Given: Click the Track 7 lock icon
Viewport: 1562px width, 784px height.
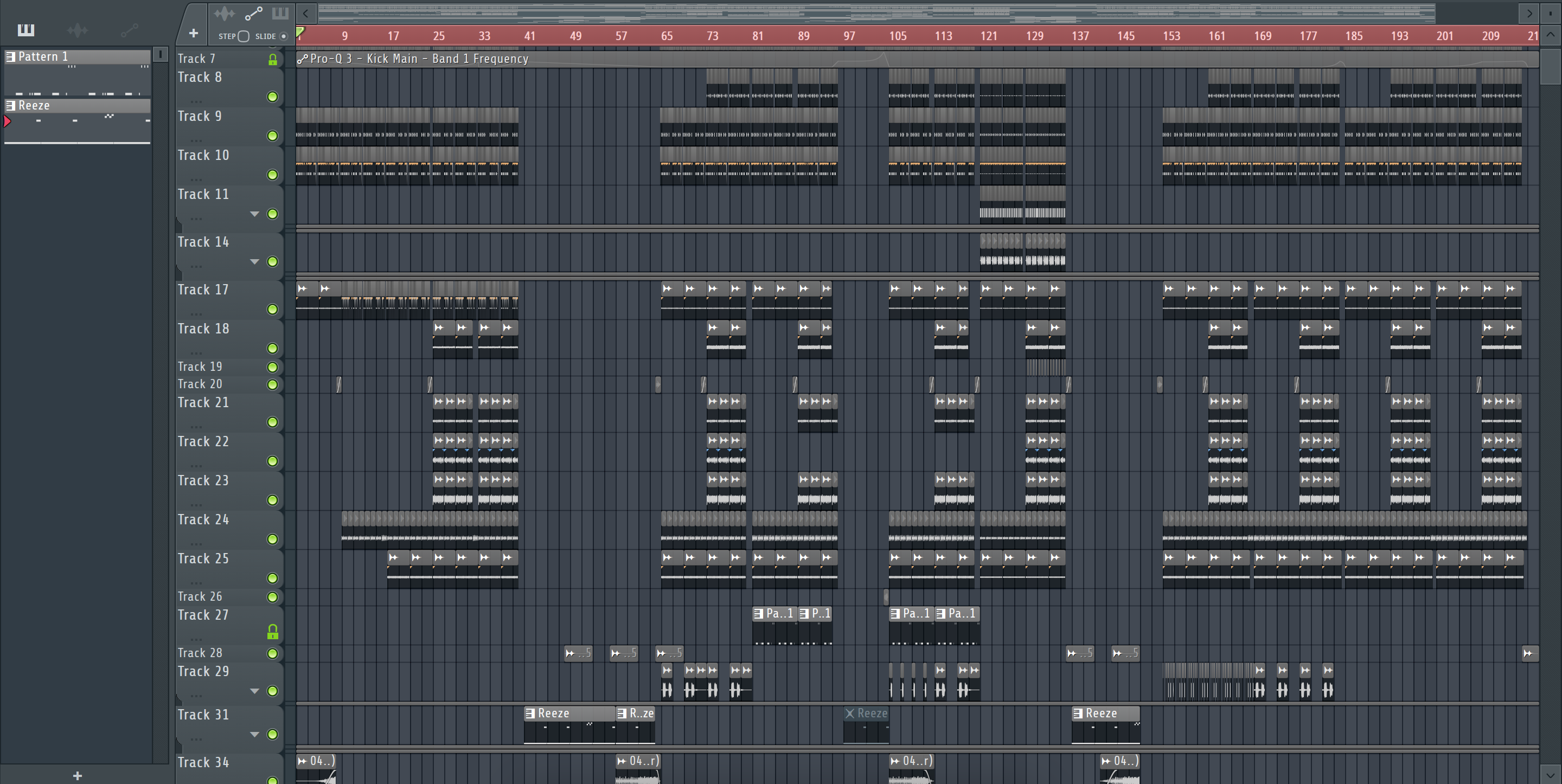Looking at the screenshot, I should coord(273,60).
